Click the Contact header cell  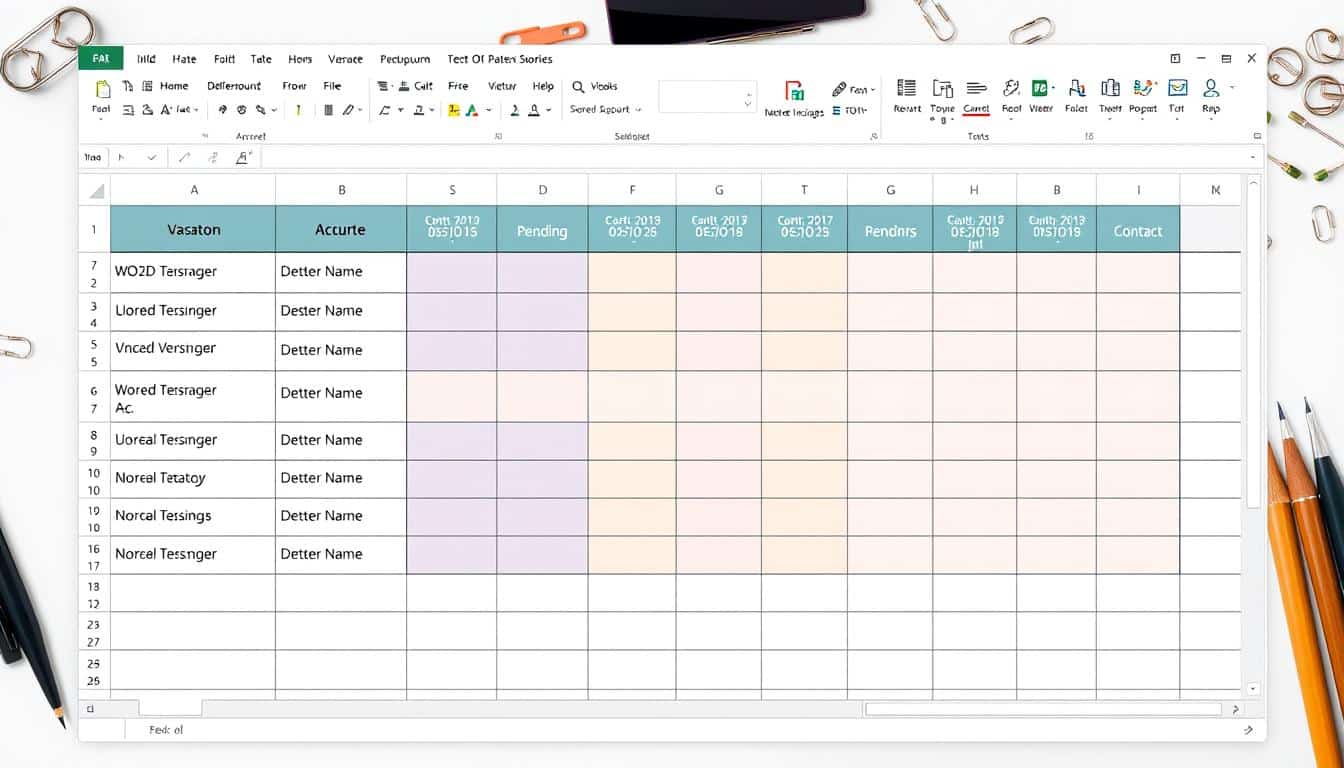click(x=1137, y=230)
